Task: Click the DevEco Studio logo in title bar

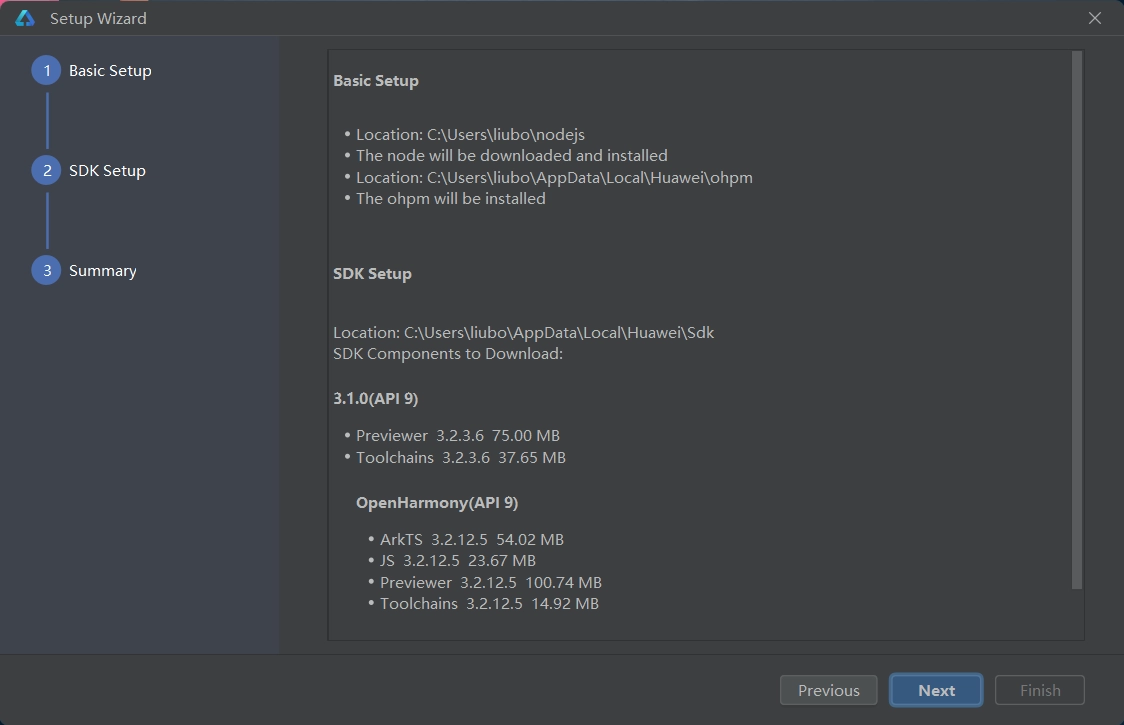Action: point(25,18)
